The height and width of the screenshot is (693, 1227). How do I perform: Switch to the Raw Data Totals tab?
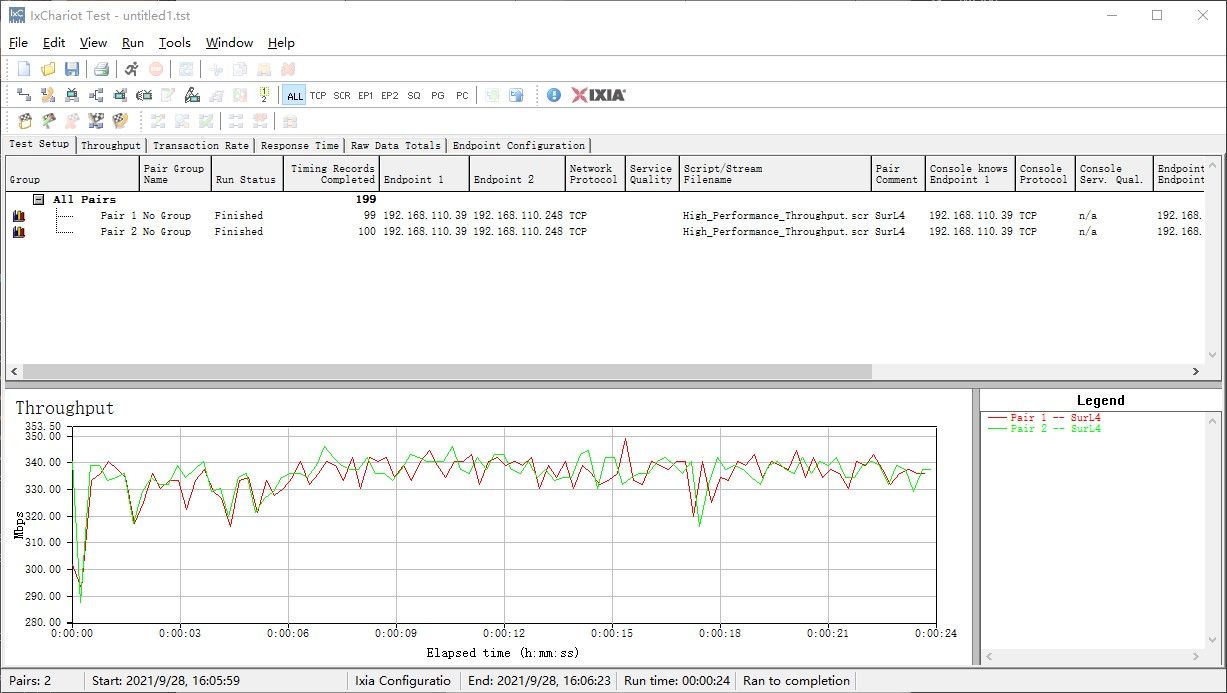(x=395, y=146)
